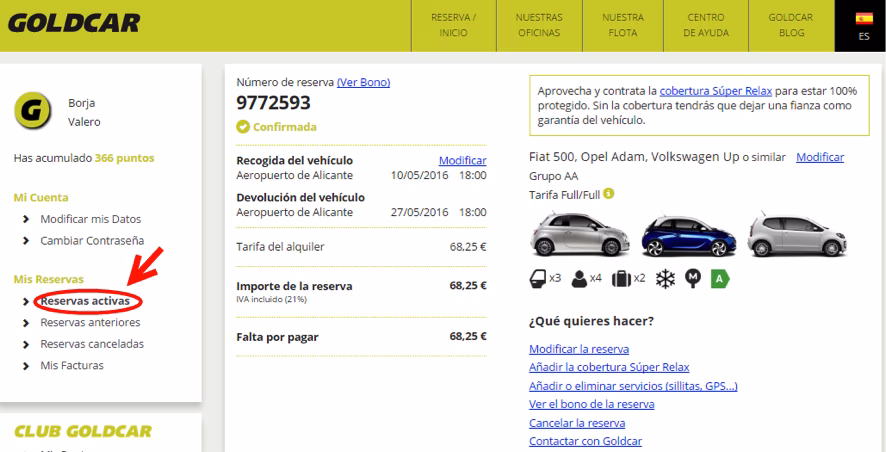Click Ver el bono de la reserva
Screen dimensions: 886x452
592,405
